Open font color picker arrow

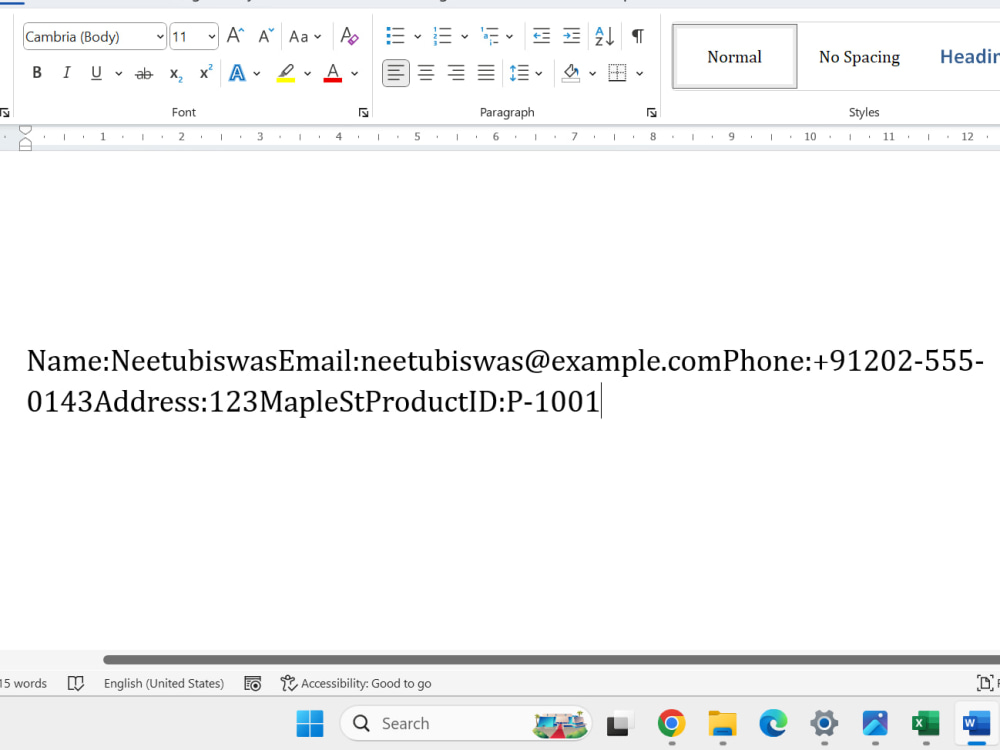coord(355,74)
